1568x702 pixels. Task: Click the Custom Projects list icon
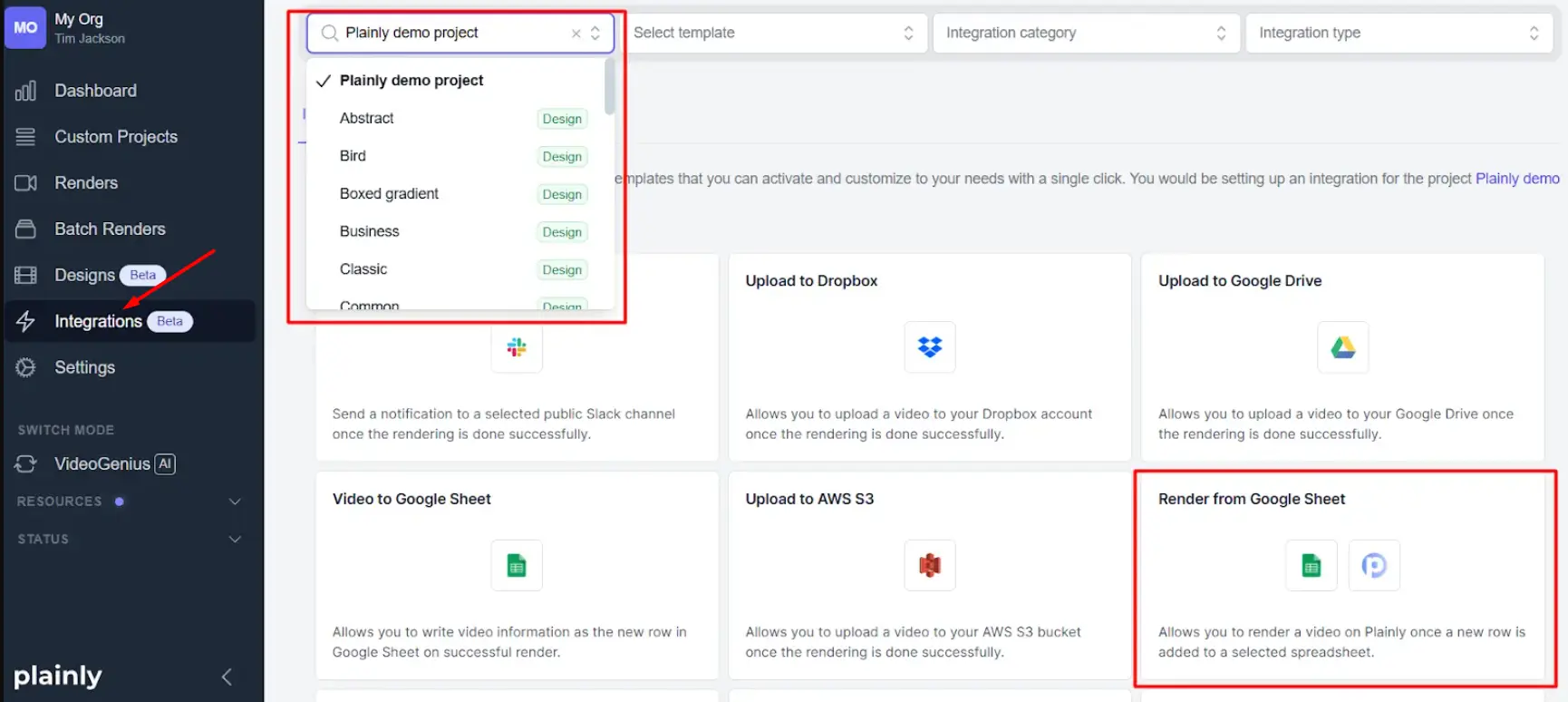(25, 137)
